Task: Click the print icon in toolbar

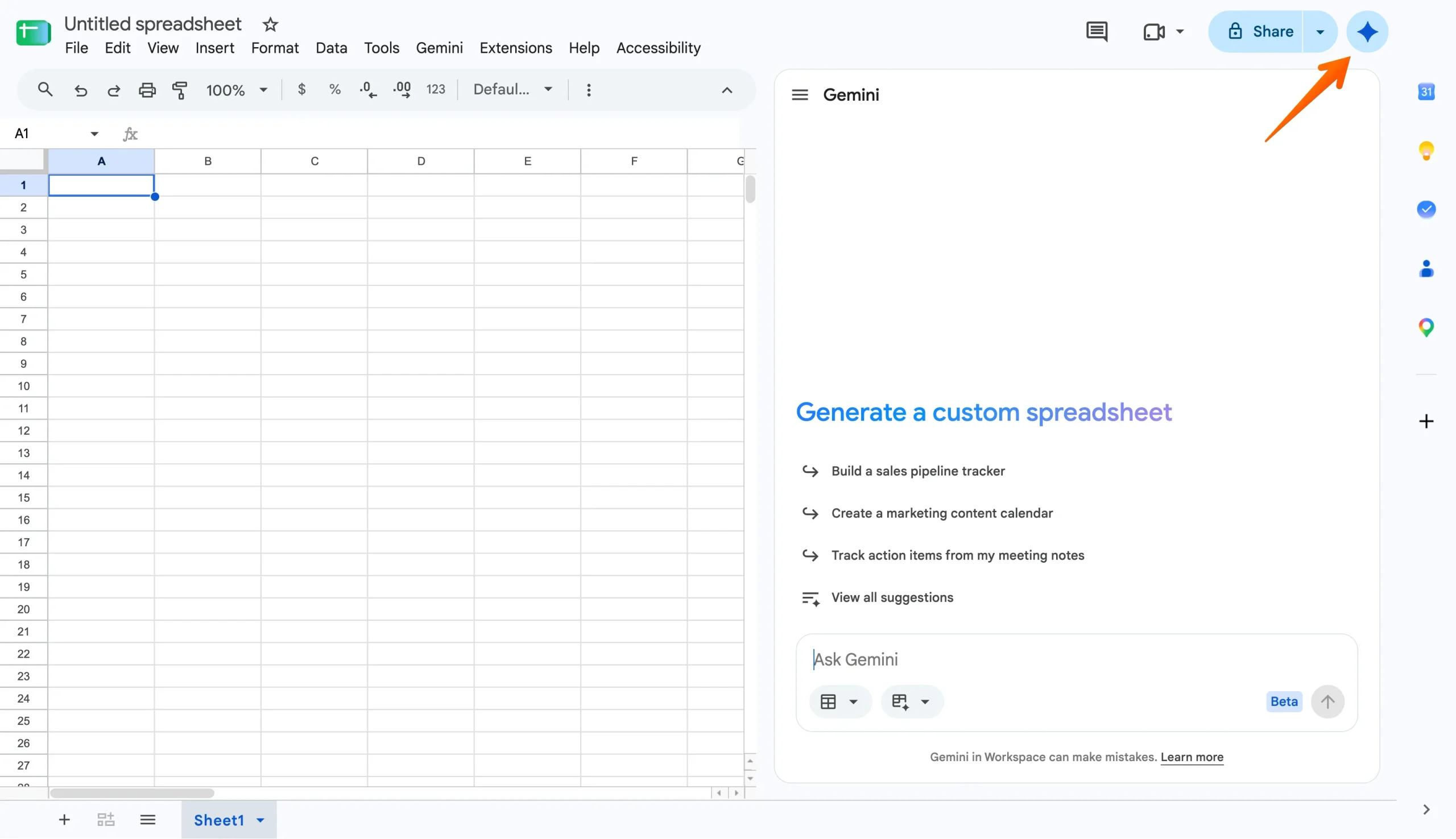Action: coord(147,90)
